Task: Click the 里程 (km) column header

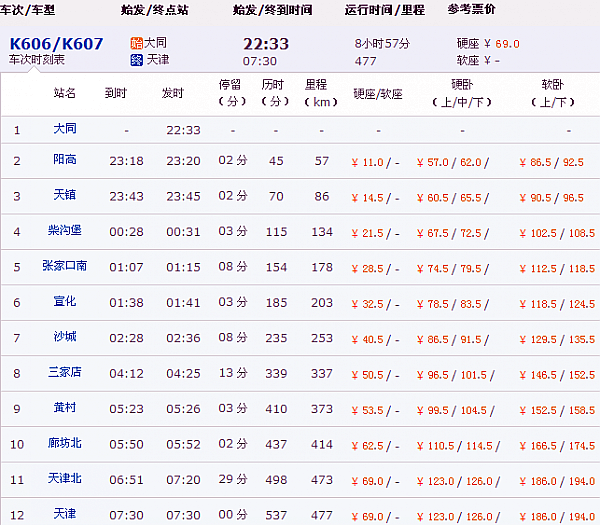Action: (321, 93)
